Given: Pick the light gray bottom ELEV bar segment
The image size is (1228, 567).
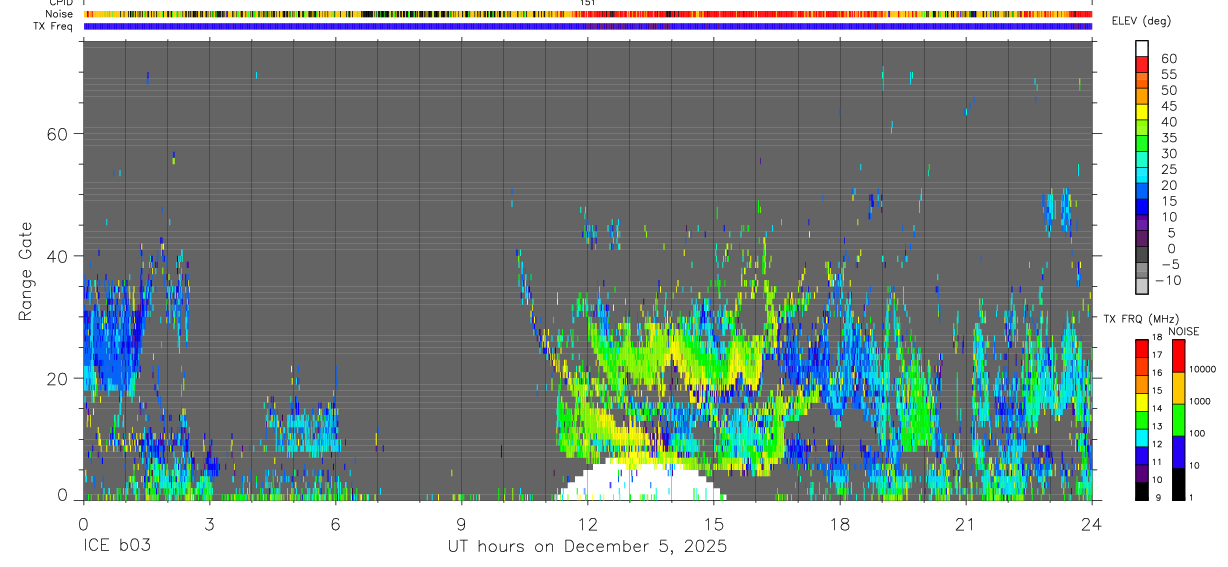Looking at the screenshot, I should (x=1142, y=287).
